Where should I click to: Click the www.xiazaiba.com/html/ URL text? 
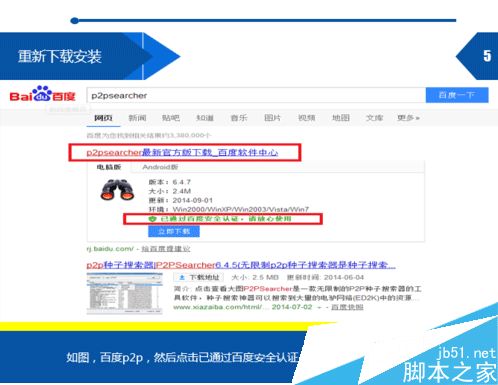pos(221,307)
